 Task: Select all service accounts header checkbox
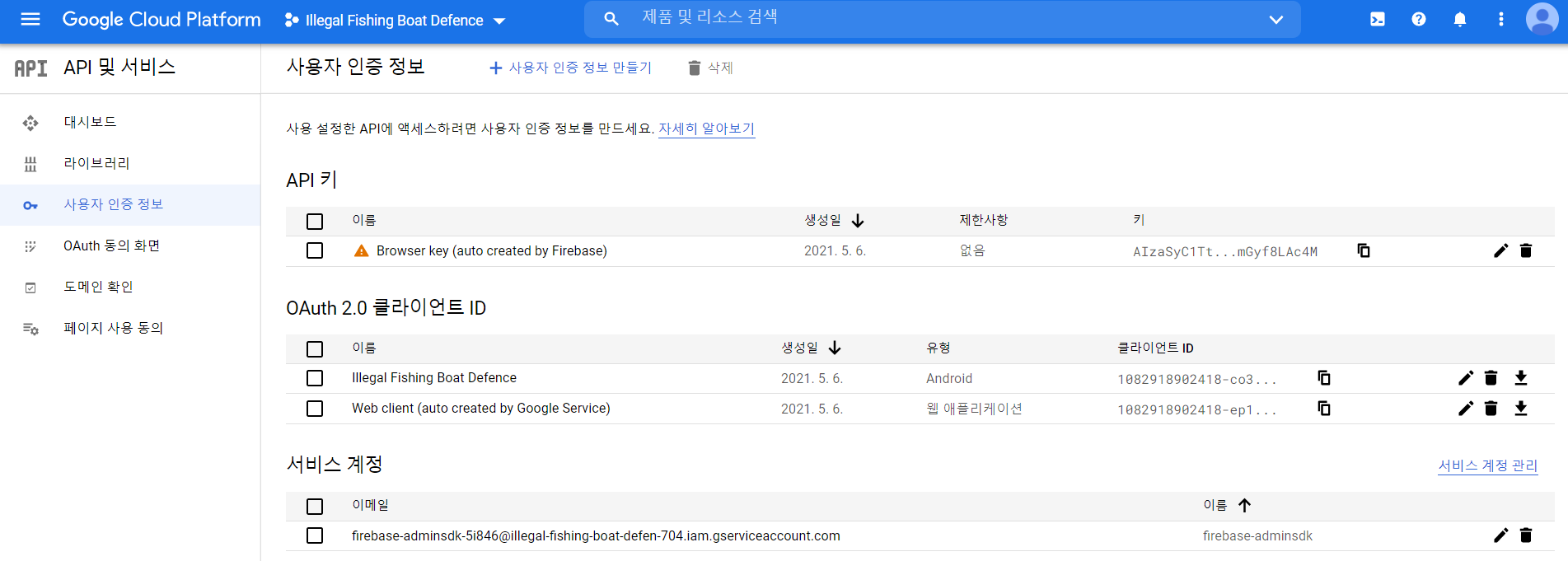315,507
